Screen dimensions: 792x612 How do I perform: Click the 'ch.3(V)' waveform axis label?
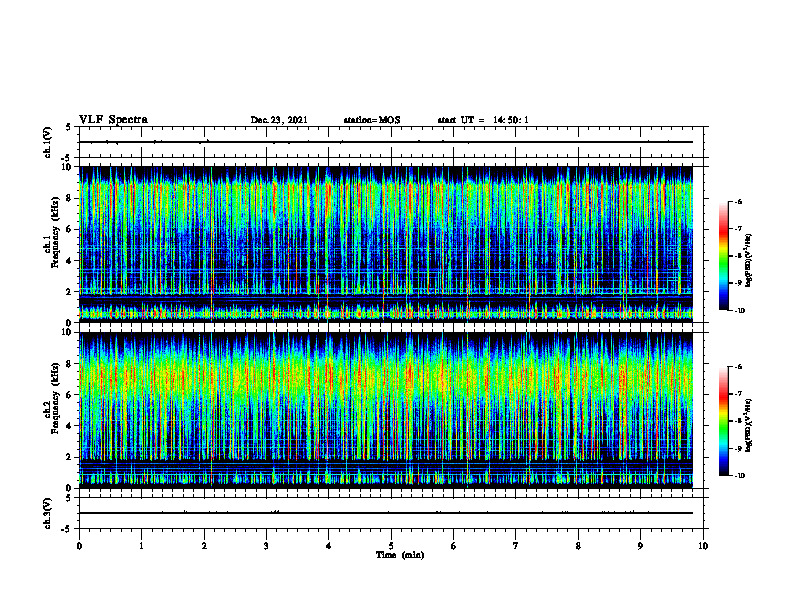(48, 513)
